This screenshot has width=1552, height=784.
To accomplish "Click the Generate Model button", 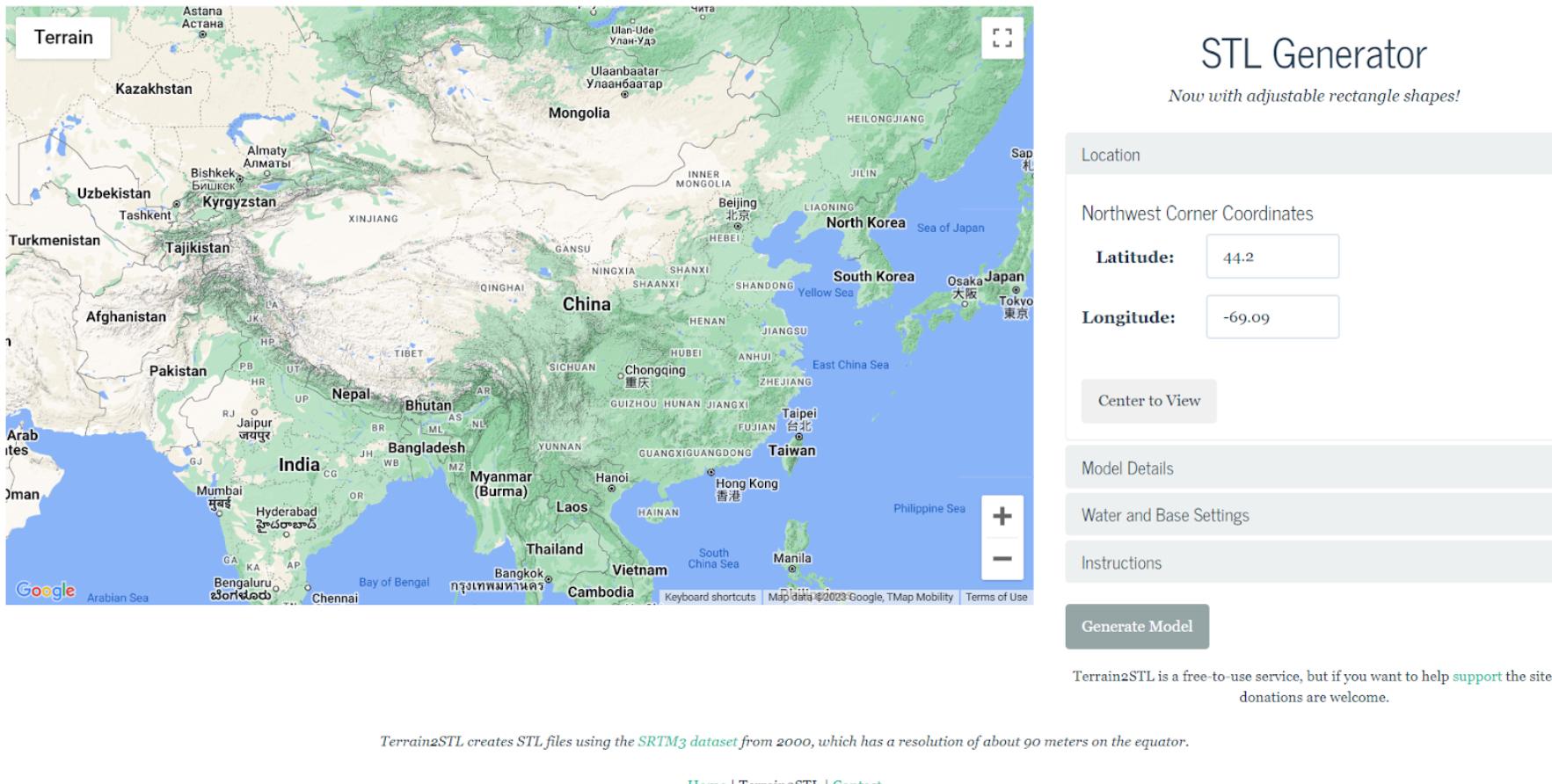I will click(x=1137, y=627).
